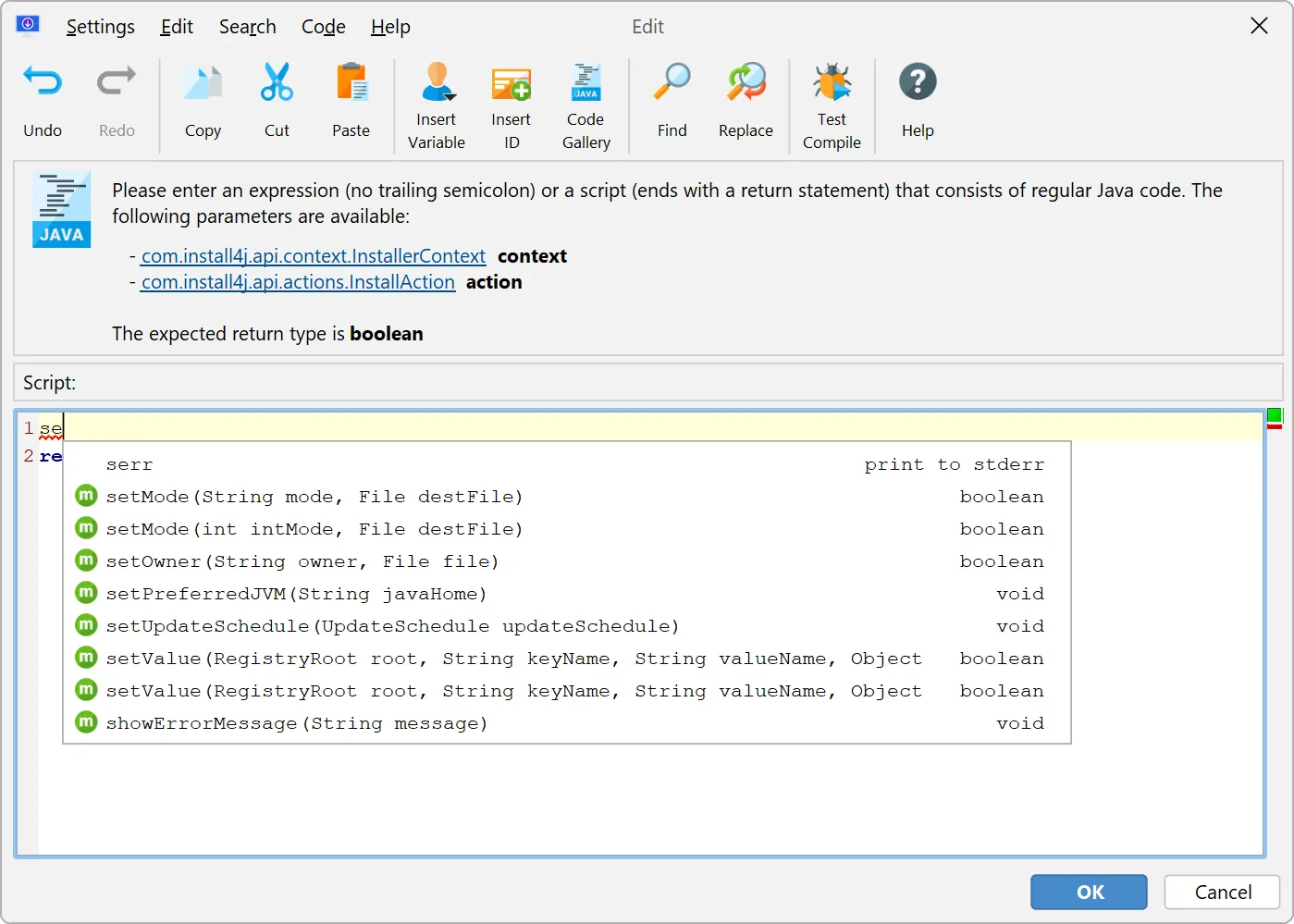Open the Help menu
This screenshot has height=924, width=1294.
pos(390,27)
